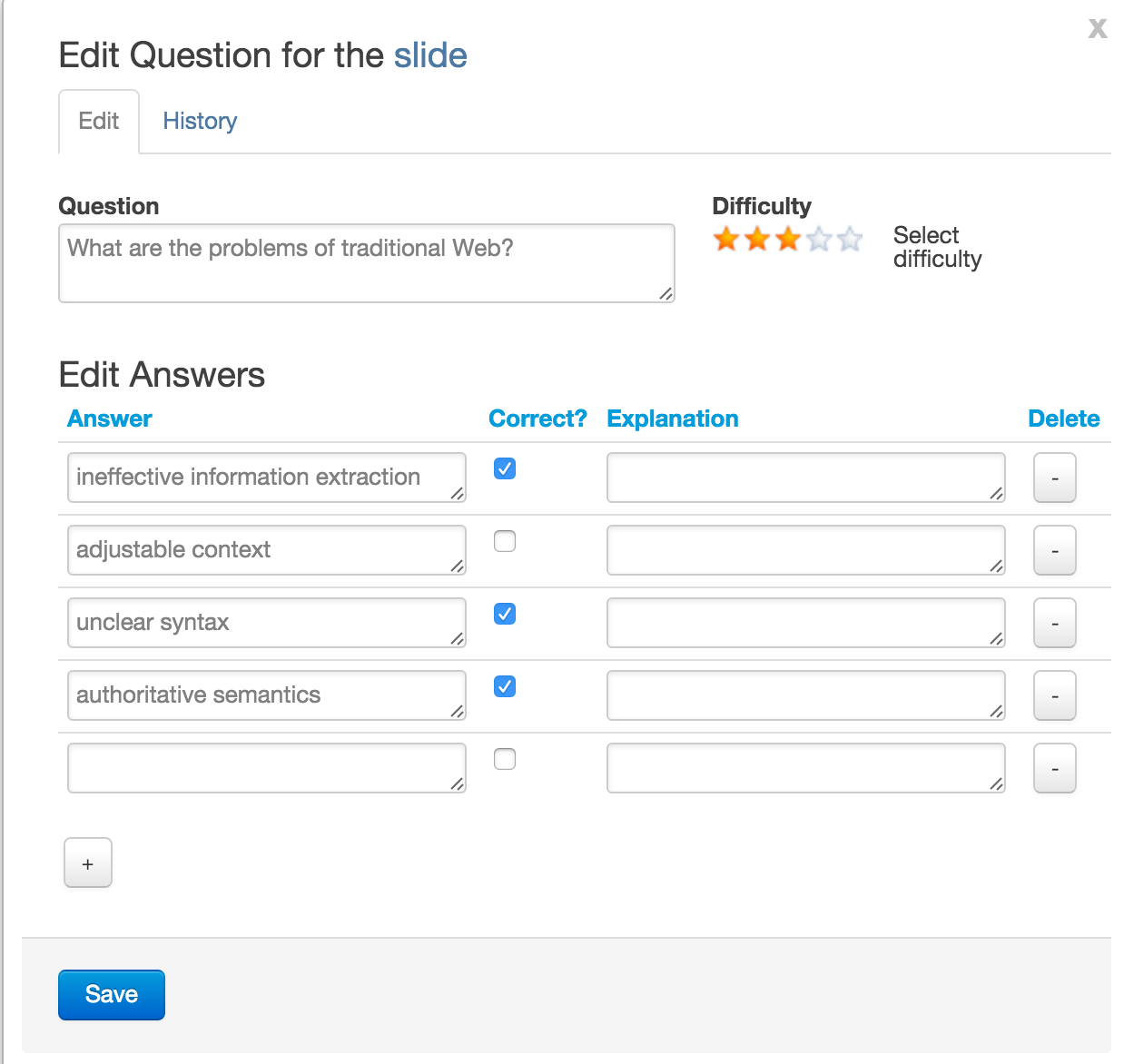The height and width of the screenshot is (1064, 1124).
Task: Delete the empty last answer row
Action: click(1055, 768)
